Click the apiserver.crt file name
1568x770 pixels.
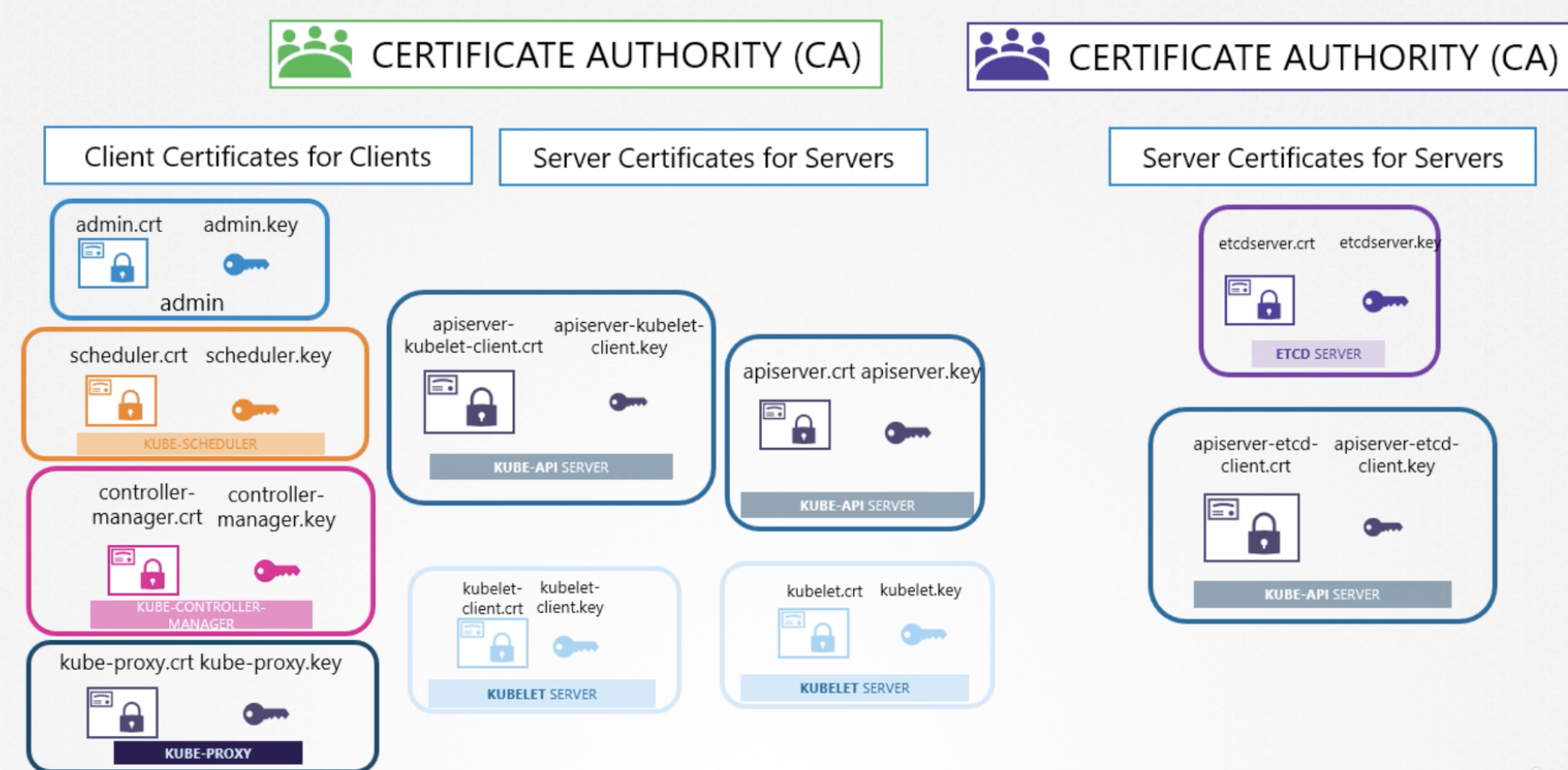(799, 371)
